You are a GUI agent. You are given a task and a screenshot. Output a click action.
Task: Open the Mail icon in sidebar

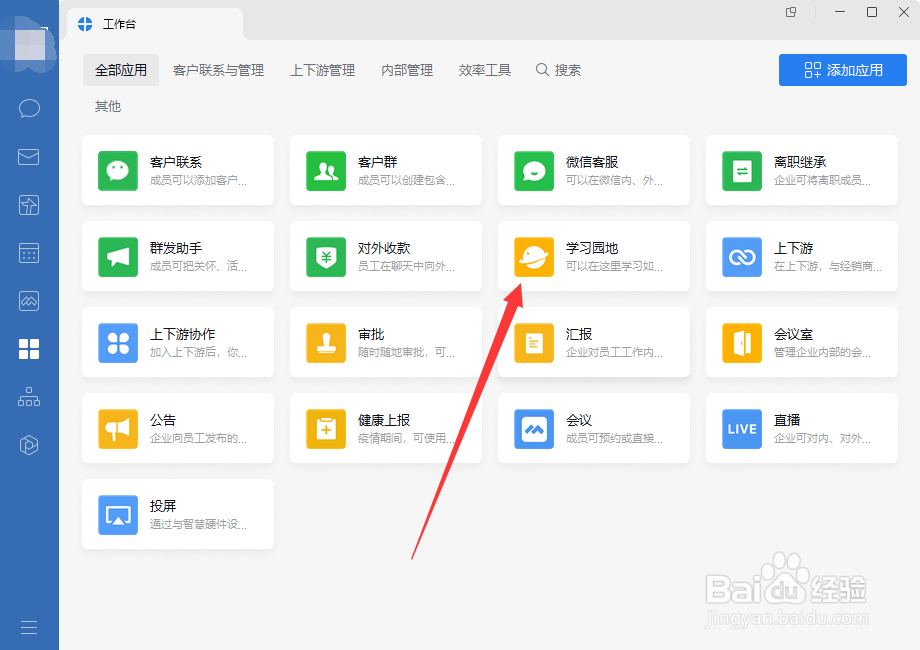[x=29, y=157]
